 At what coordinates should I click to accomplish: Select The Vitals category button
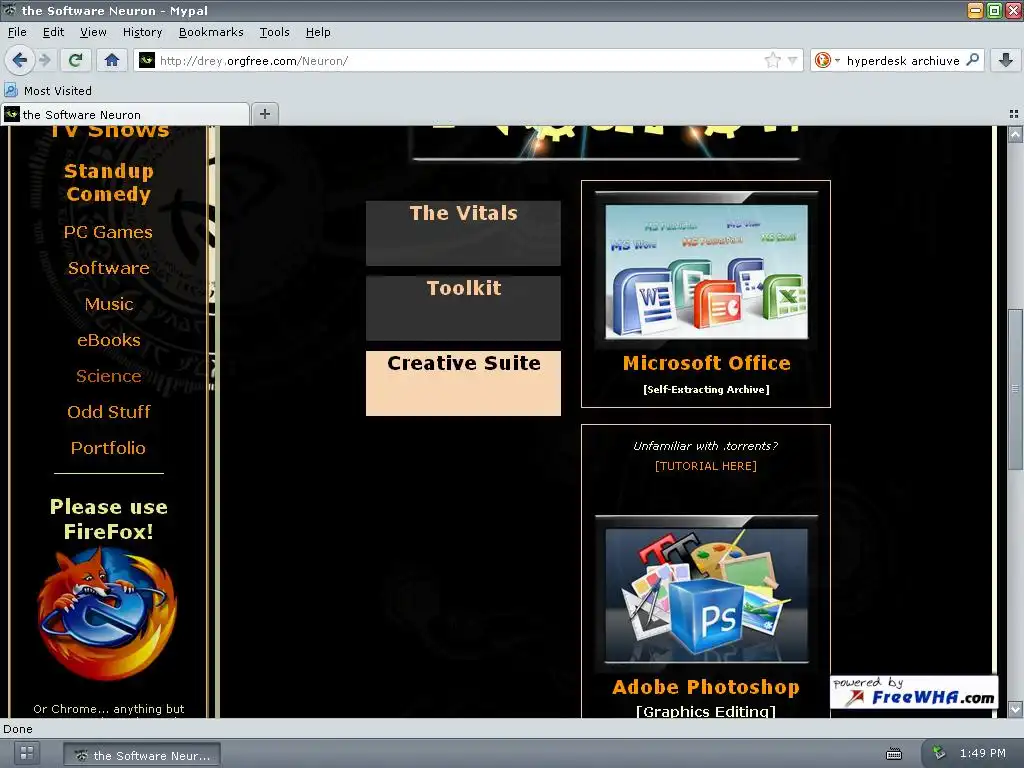click(463, 233)
